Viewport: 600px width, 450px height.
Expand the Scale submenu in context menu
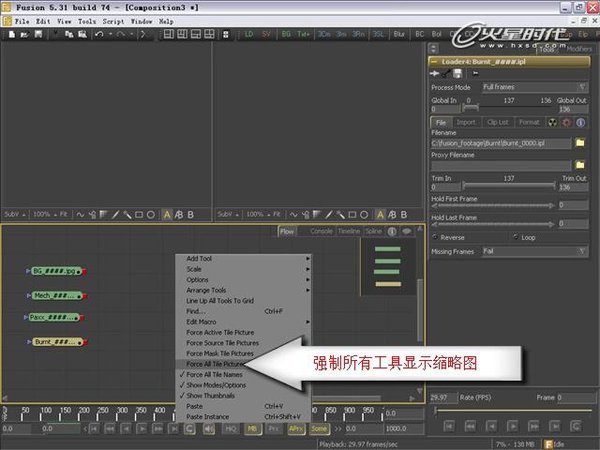(243, 269)
